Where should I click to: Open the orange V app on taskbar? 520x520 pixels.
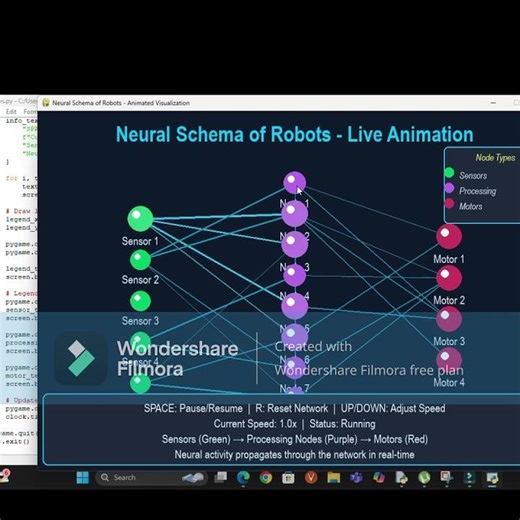point(311,478)
